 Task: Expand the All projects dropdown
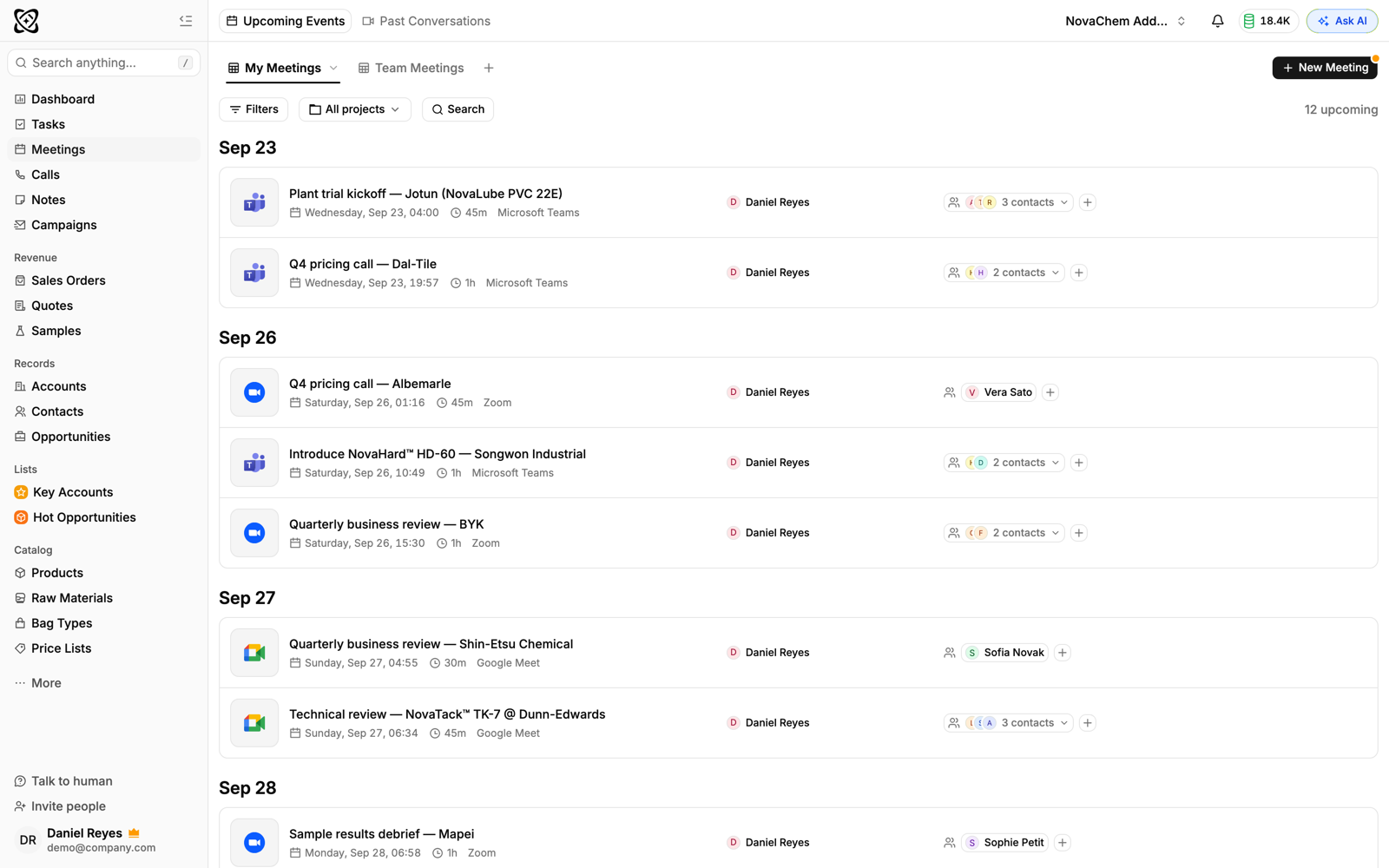[x=355, y=109]
